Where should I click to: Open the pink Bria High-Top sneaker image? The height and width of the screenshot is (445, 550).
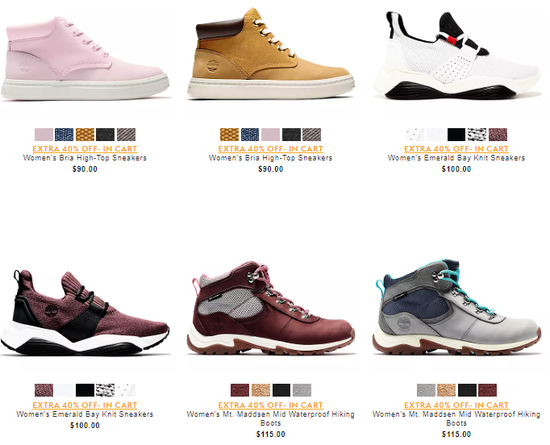(x=85, y=59)
